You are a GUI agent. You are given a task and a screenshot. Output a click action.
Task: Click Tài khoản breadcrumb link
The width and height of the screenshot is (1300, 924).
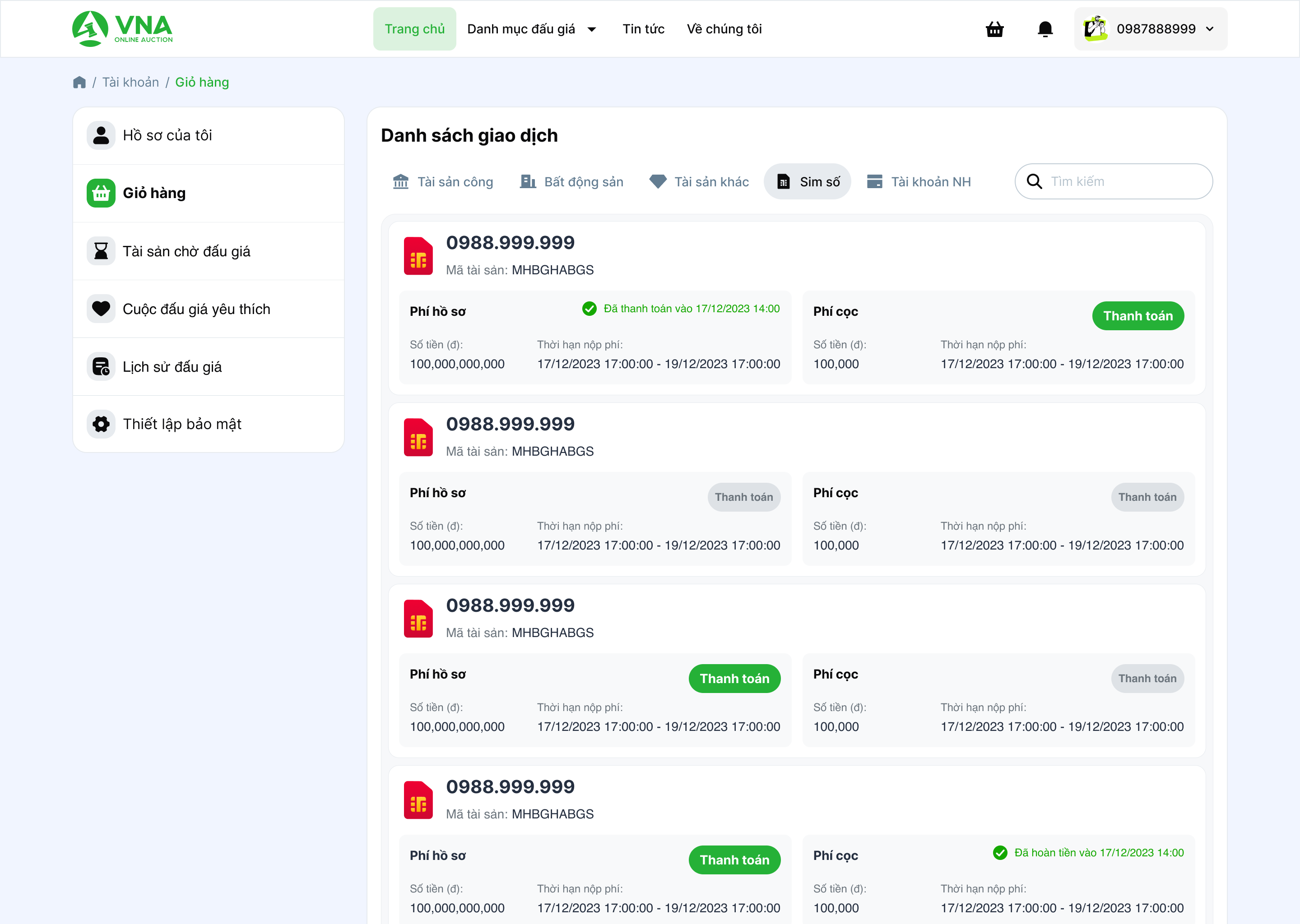coord(130,83)
